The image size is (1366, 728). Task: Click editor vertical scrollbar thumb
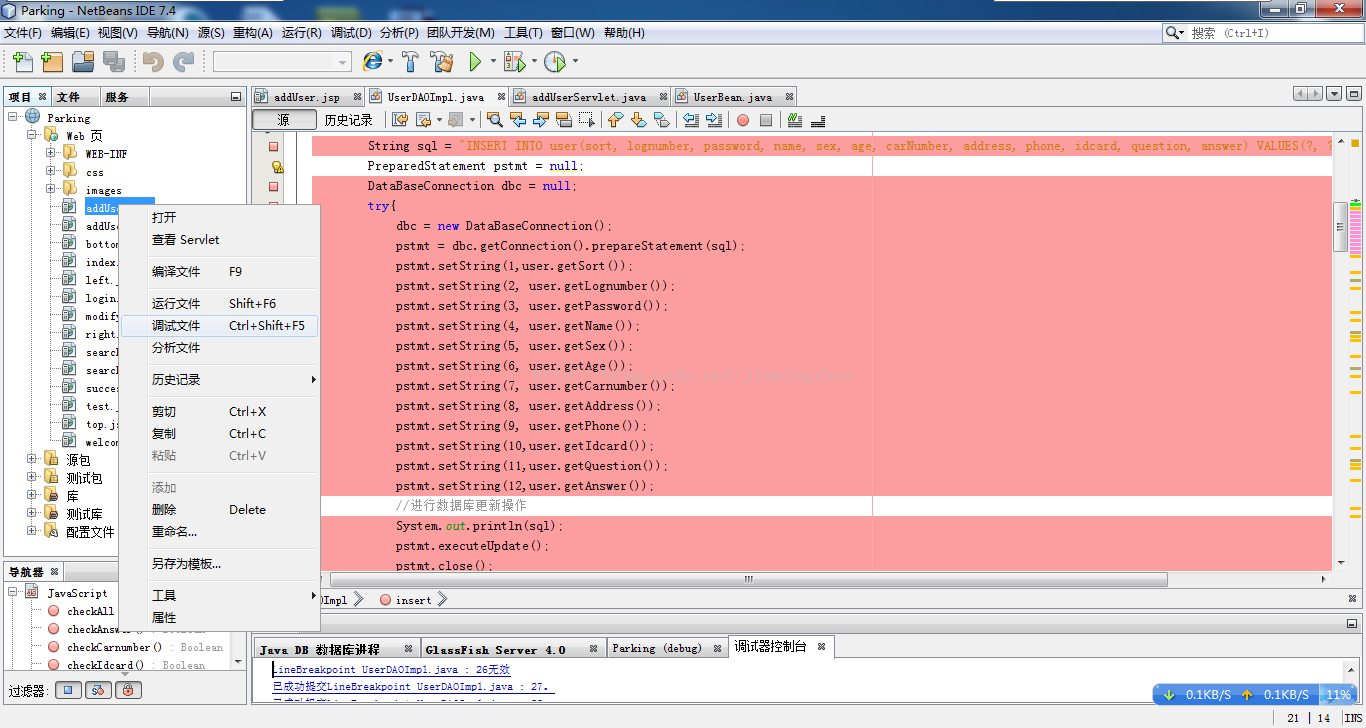pos(1340,227)
